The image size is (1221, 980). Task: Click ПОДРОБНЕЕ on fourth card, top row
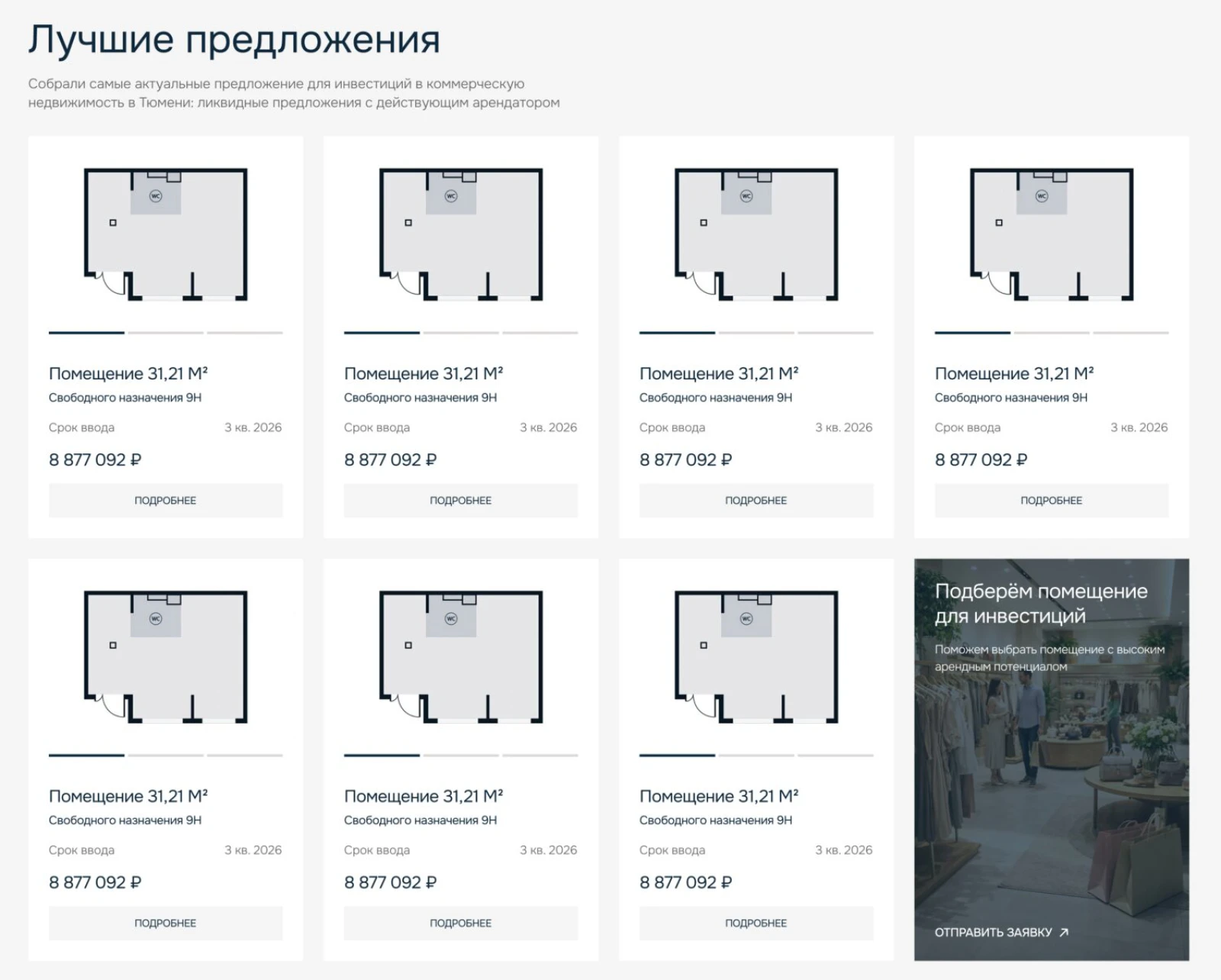(x=1052, y=501)
